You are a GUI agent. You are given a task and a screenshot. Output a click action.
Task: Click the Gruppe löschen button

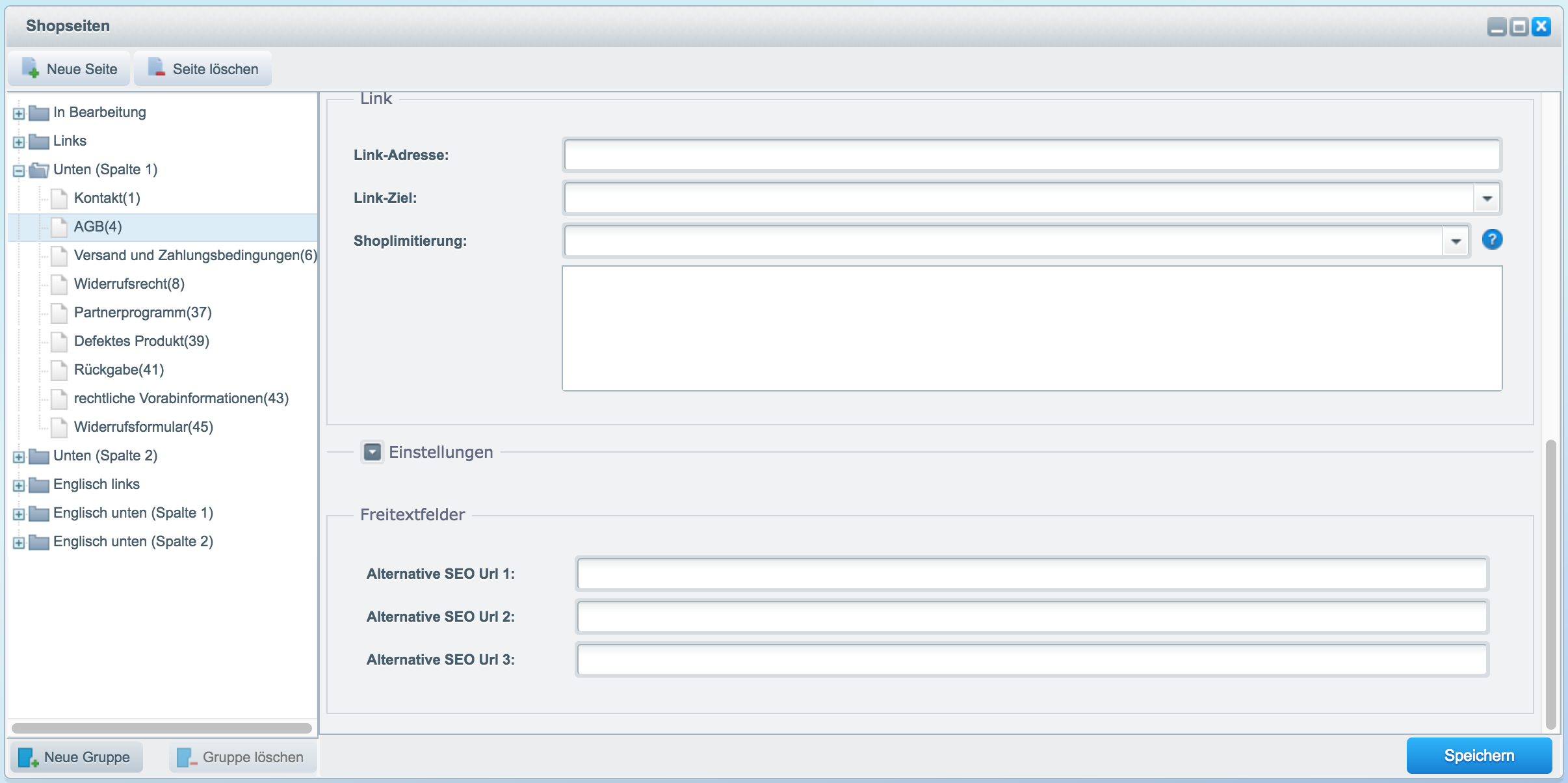coord(242,757)
